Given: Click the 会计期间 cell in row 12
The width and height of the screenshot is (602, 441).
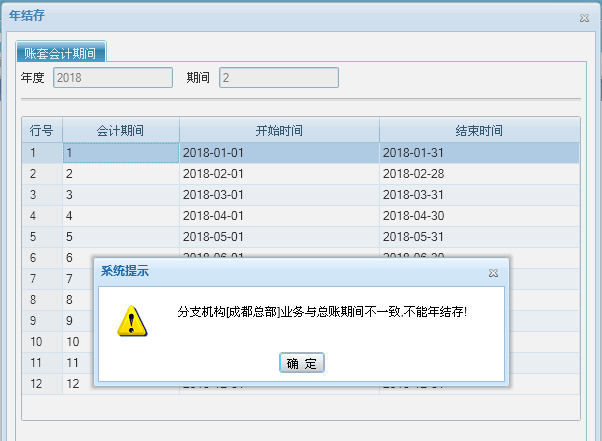Looking at the screenshot, I should coord(78,384).
